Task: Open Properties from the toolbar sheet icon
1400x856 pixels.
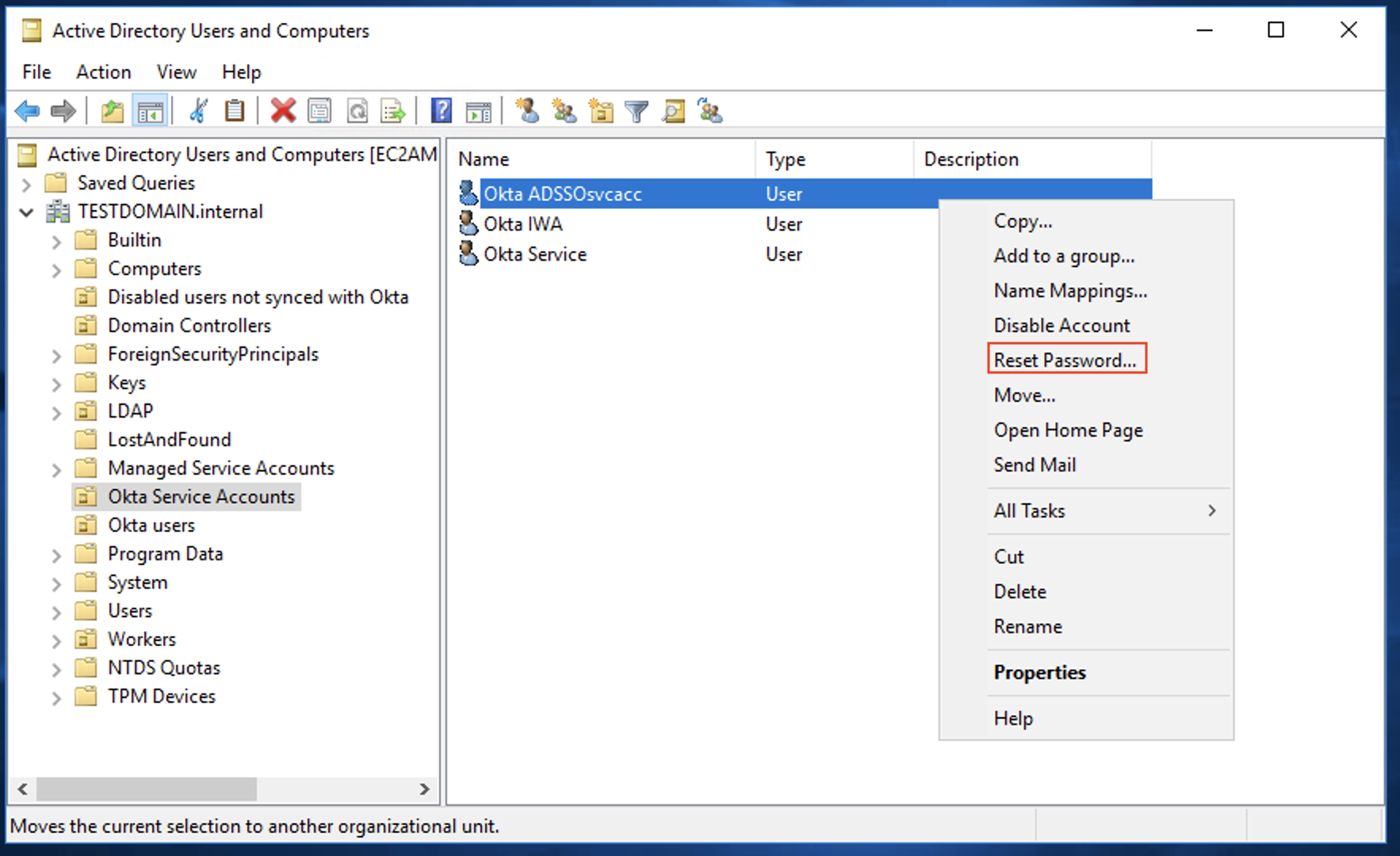Action: click(319, 111)
